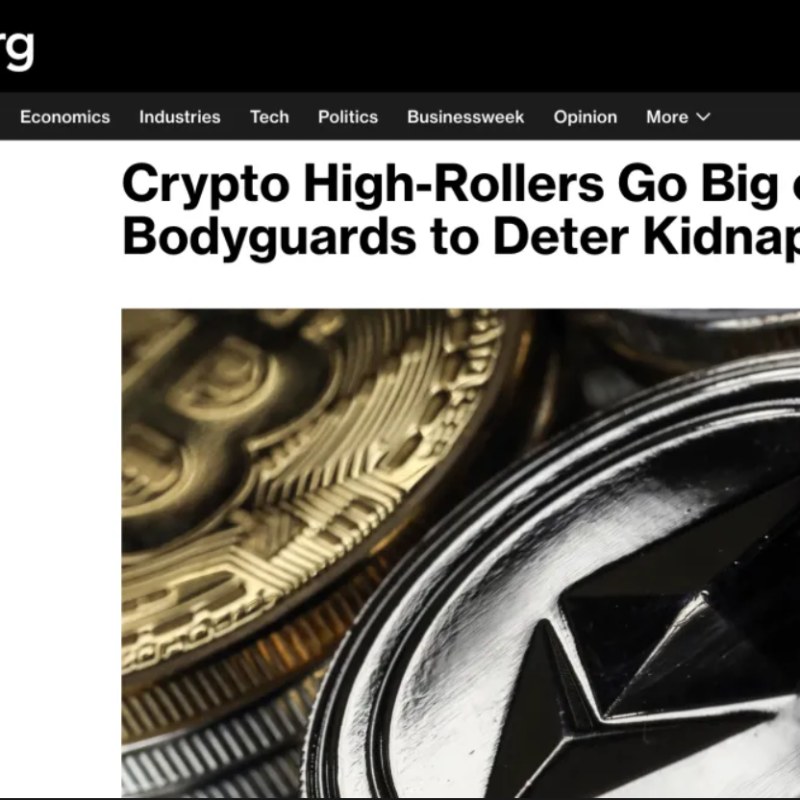Open the article's hero image
The width and height of the screenshot is (800, 800).
coord(461,553)
